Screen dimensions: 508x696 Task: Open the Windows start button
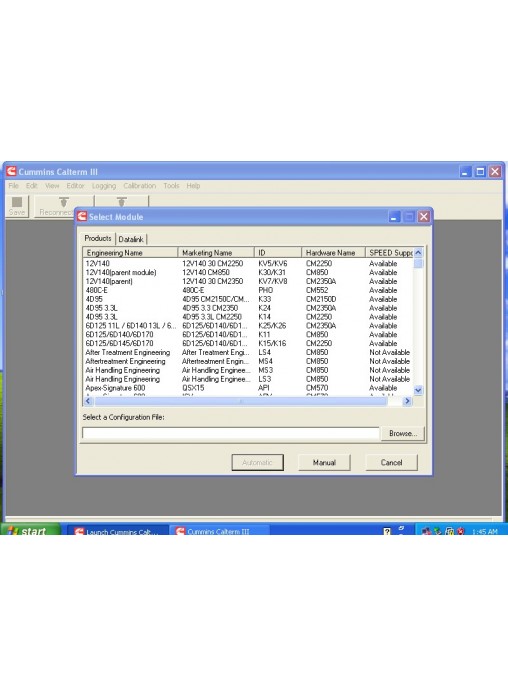(30, 530)
